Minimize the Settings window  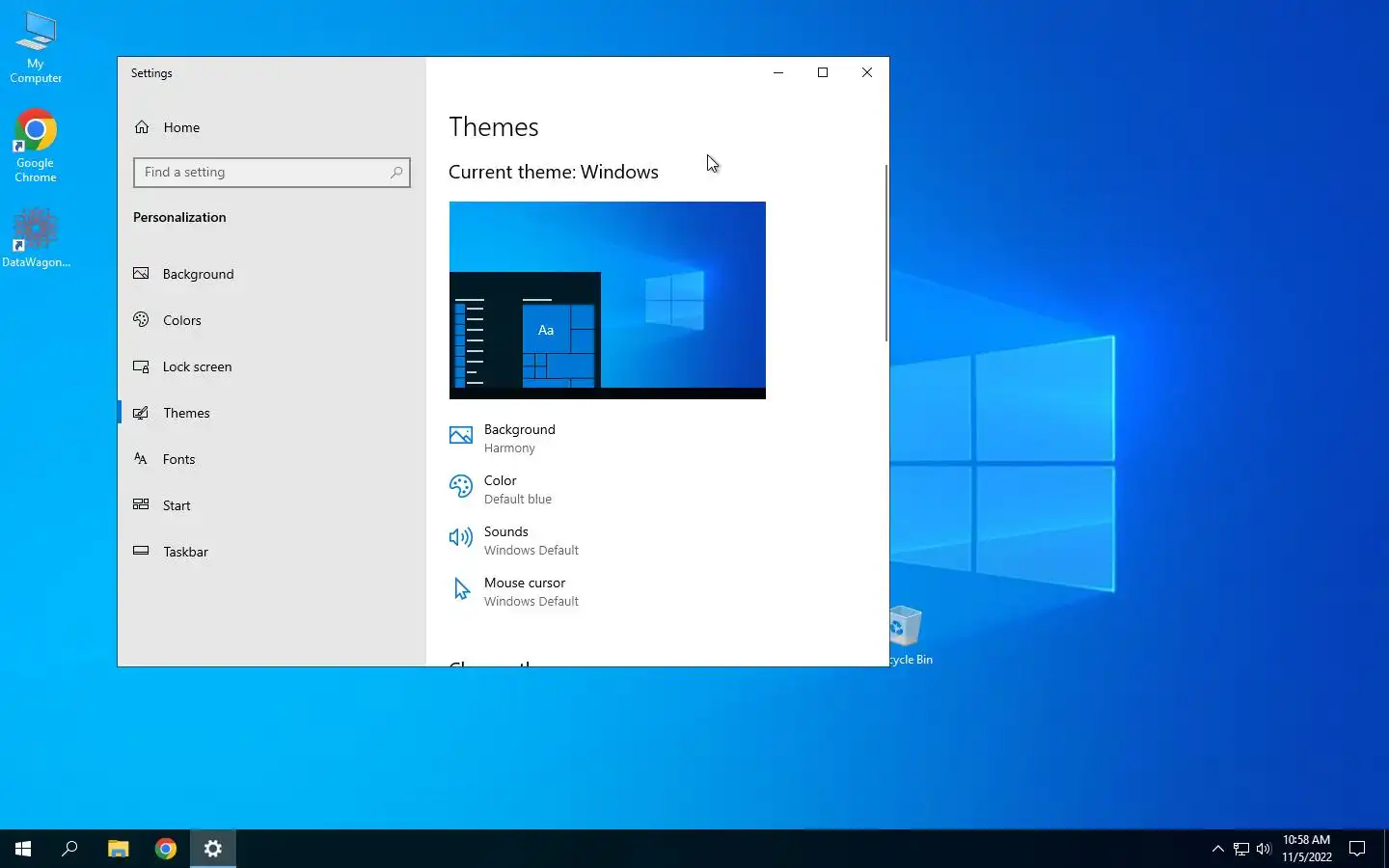pos(778,72)
